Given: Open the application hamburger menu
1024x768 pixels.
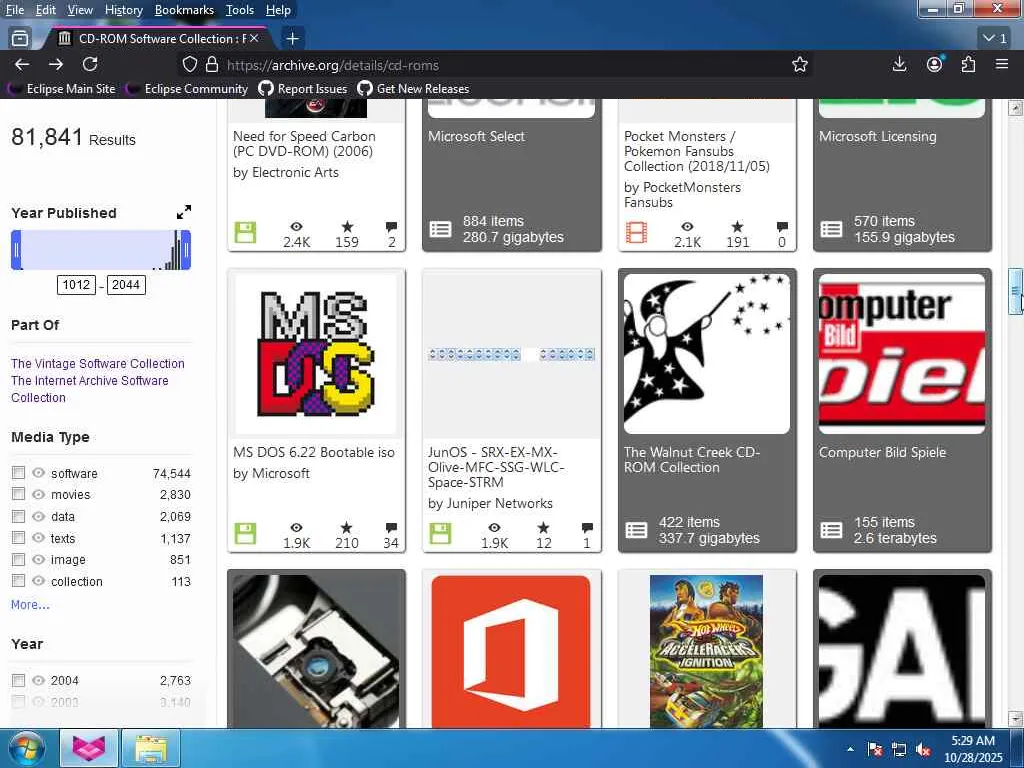Looking at the screenshot, I should click(1002, 64).
